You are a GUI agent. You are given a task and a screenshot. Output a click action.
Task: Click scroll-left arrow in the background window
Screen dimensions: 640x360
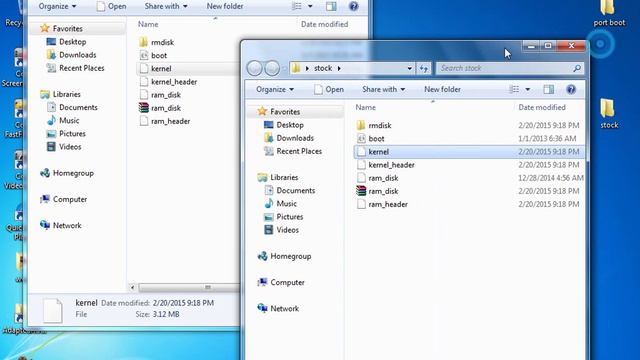pyautogui.click(x=132, y=288)
